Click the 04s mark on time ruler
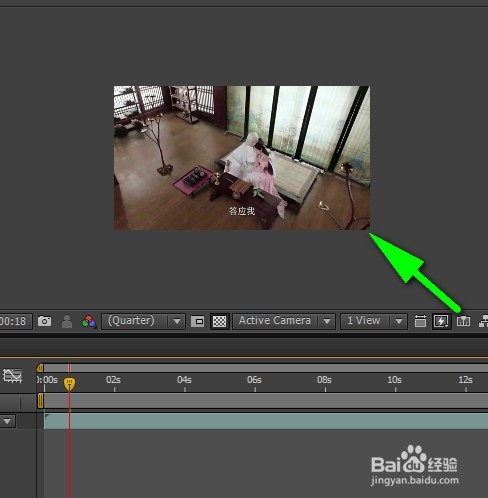Screen dimensions: 488x498 point(184,380)
